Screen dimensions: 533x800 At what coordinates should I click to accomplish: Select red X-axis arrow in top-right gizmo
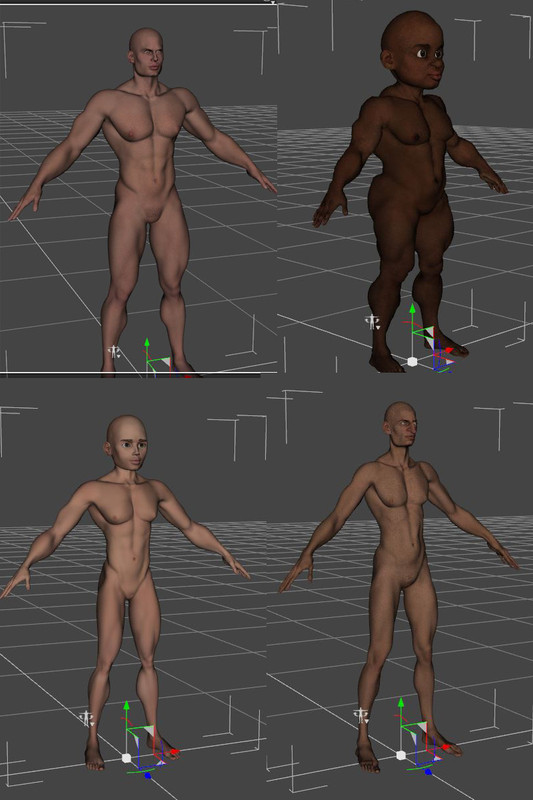pos(448,350)
